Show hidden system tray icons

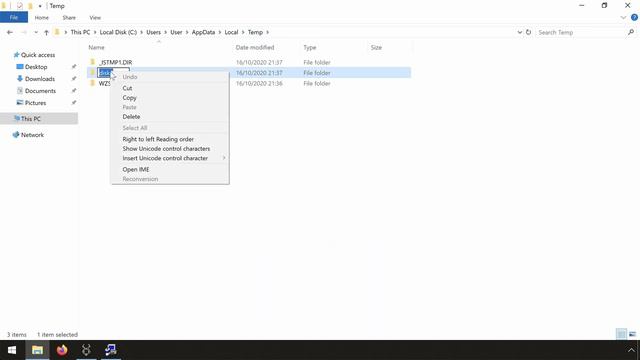pos(631,350)
